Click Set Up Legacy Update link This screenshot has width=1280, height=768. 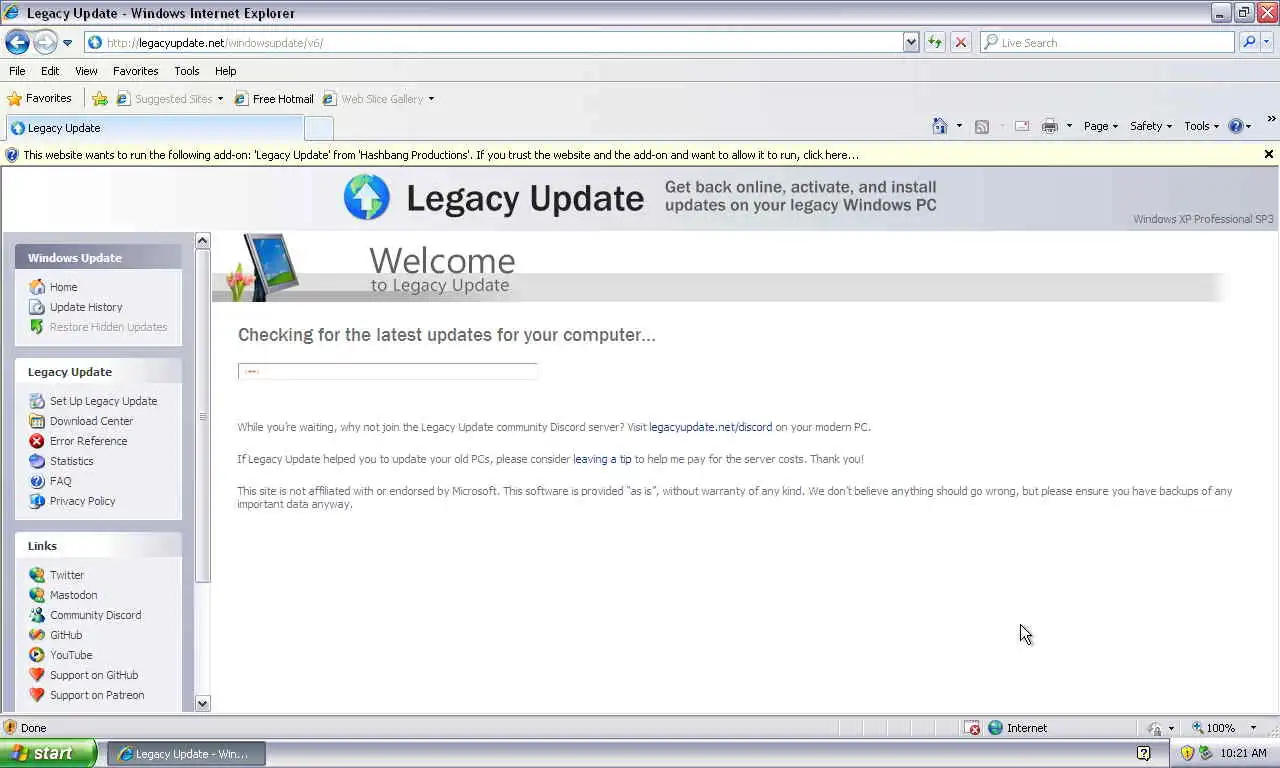[x=103, y=401]
